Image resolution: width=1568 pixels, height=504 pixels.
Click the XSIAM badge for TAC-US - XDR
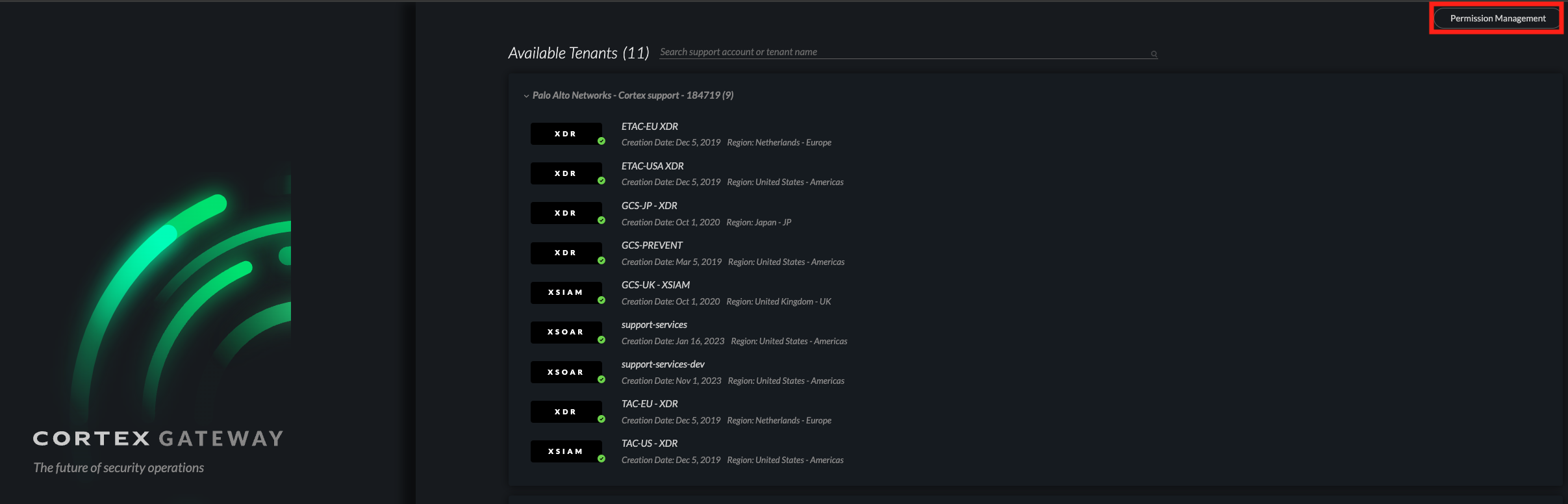566,451
